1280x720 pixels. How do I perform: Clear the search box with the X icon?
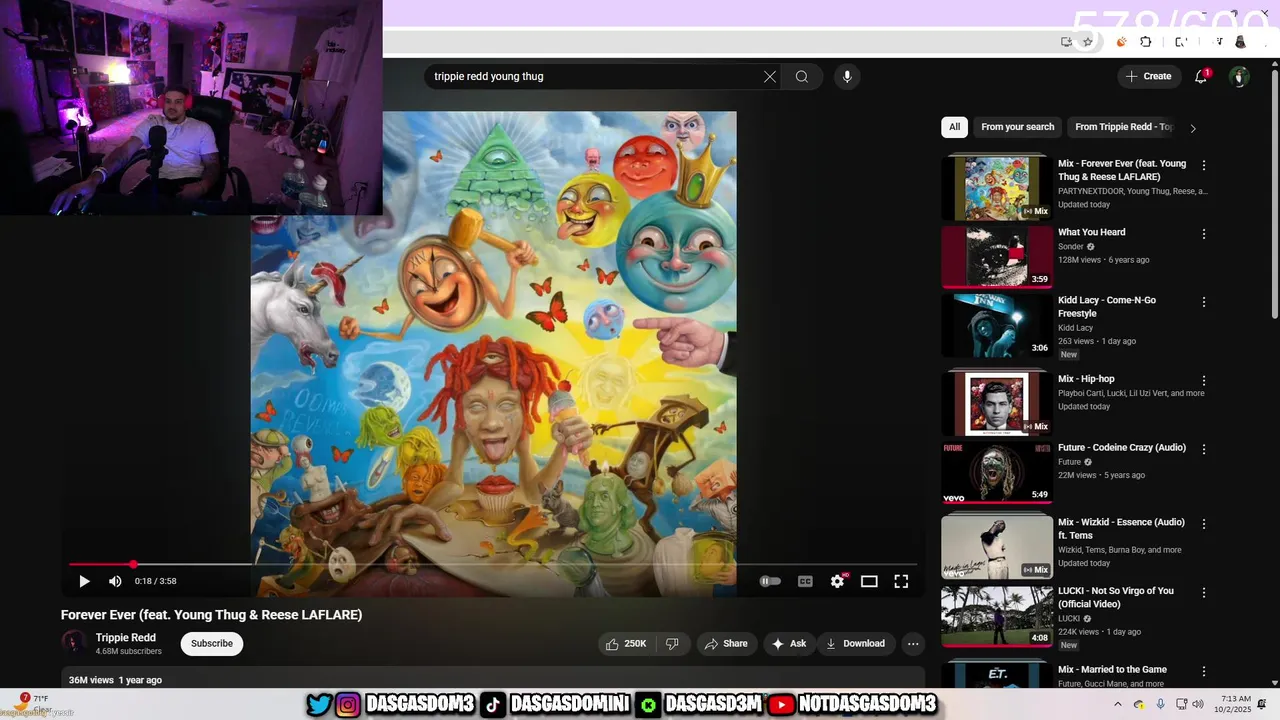(x=770, y=77)
